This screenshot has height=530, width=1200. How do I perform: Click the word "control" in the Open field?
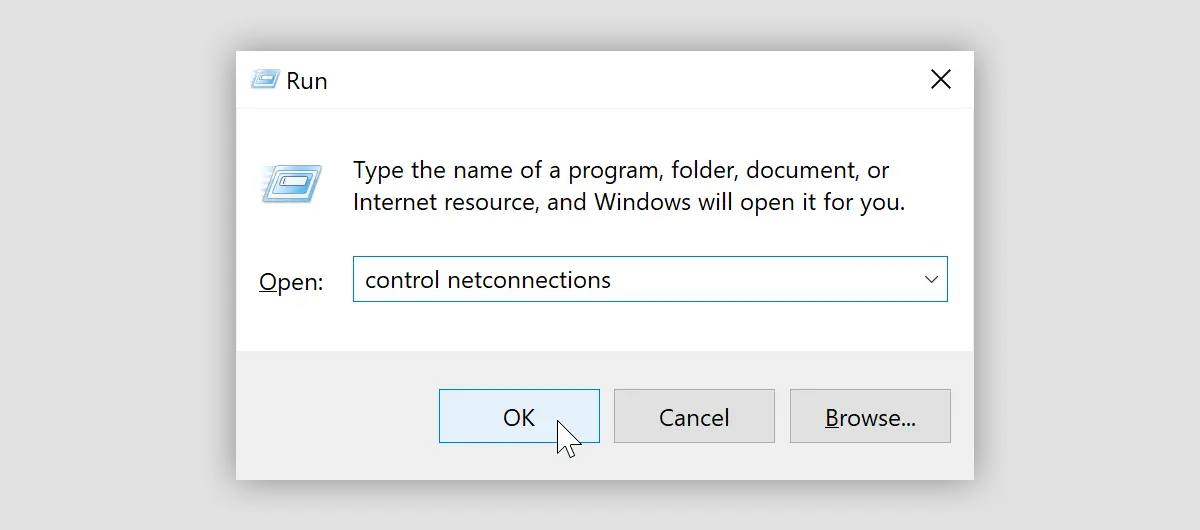[402, 280]
